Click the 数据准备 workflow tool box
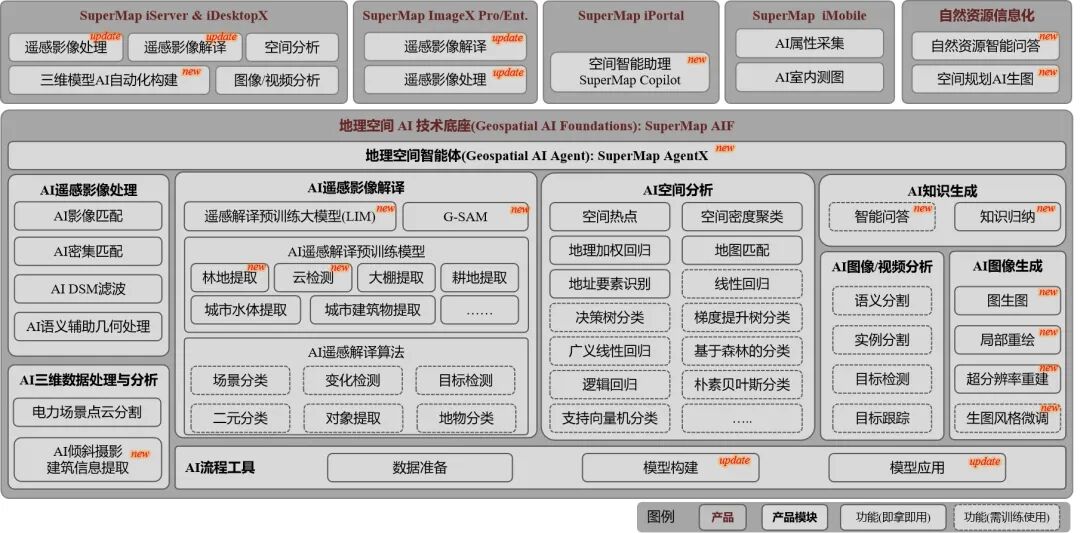The image size is (1080, 533). pos(419,467)
